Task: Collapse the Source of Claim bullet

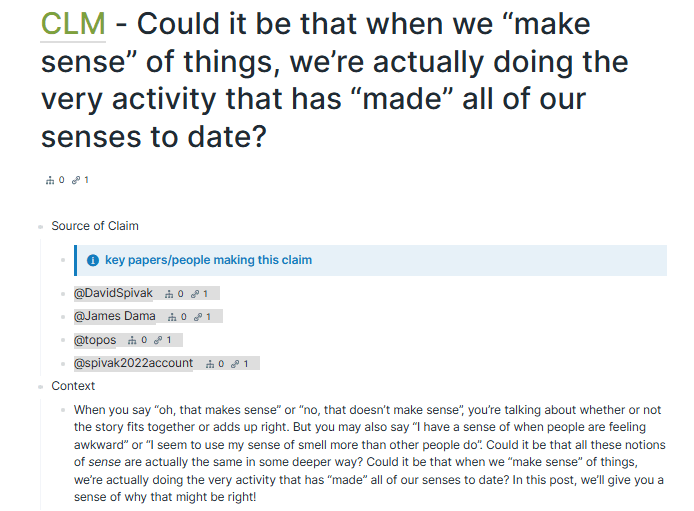Action: [x=41, y=227]
